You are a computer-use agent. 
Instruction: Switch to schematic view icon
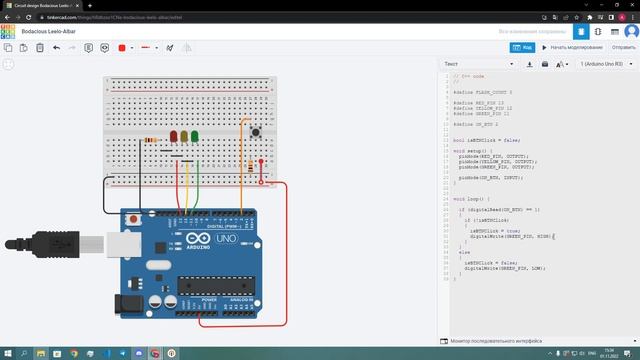pos(598,31)
